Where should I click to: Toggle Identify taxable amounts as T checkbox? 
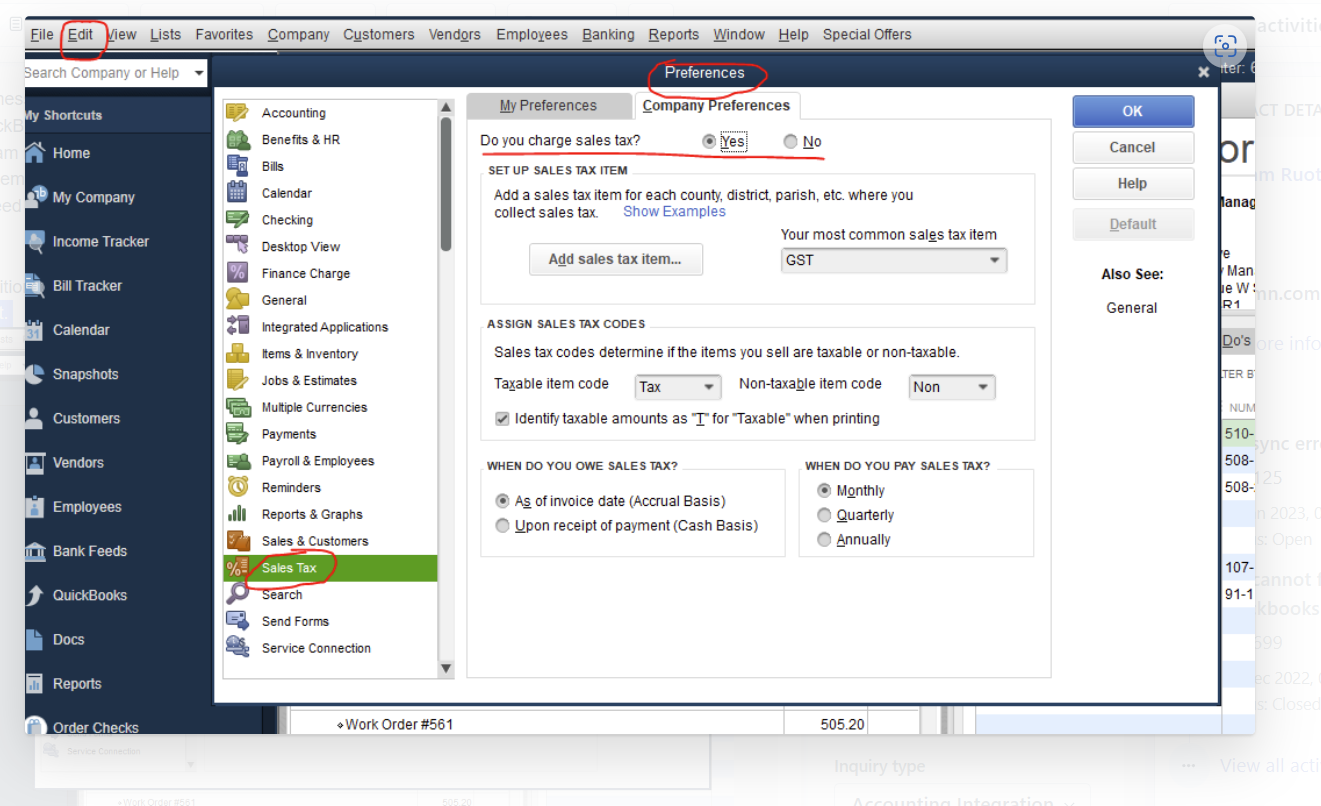pos(502,418)
